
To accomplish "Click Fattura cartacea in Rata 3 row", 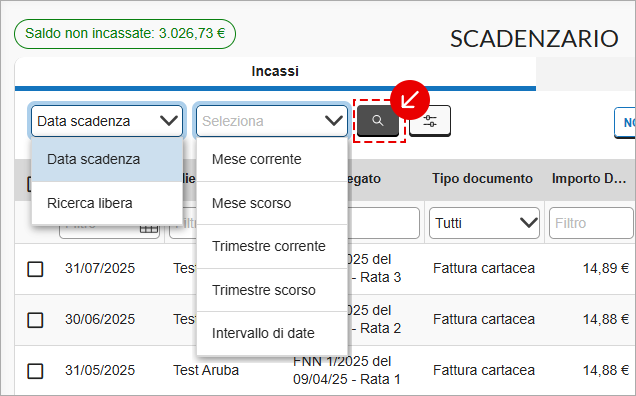I will click(x=484, y=268).
